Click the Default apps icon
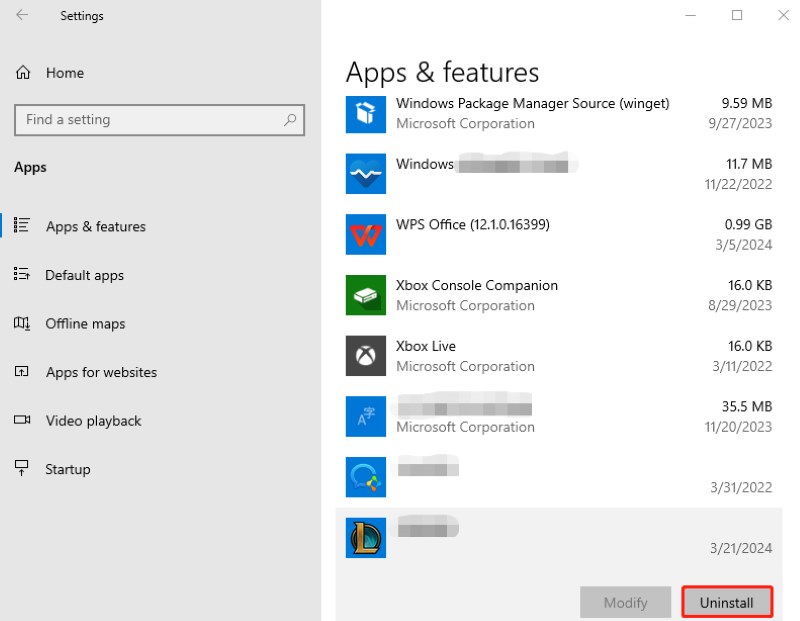This screenshot has width=800, height=621. click(21, 274)
